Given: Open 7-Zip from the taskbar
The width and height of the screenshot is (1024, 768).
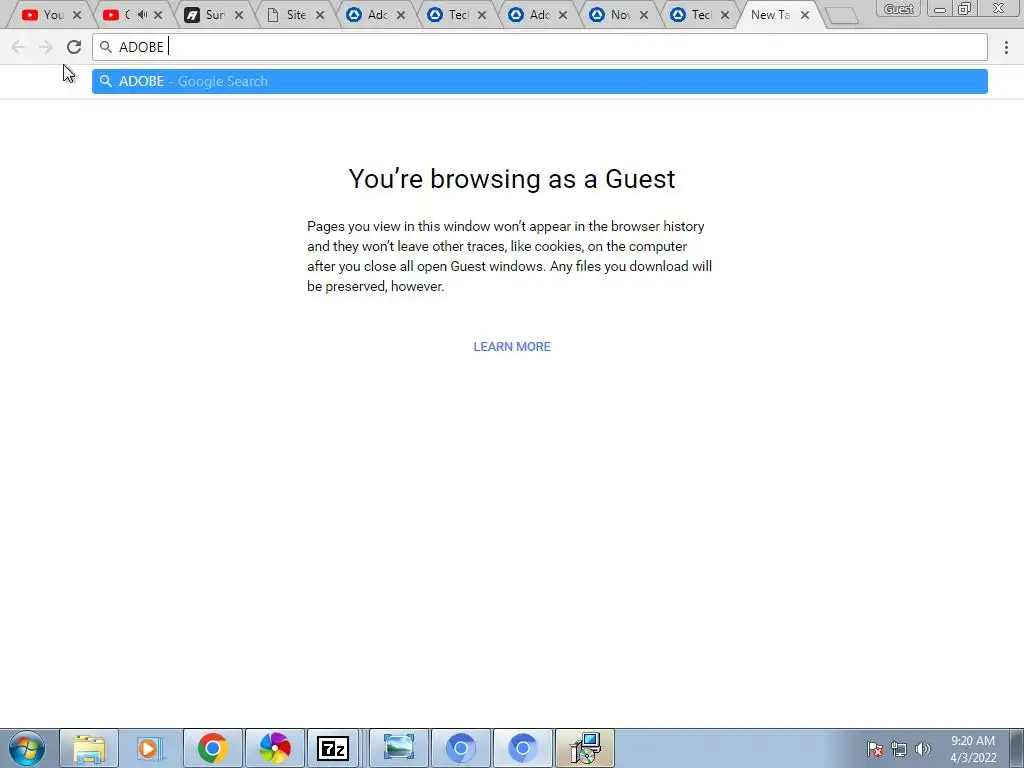Looking at the screenshot, I should tap(333, 748).
